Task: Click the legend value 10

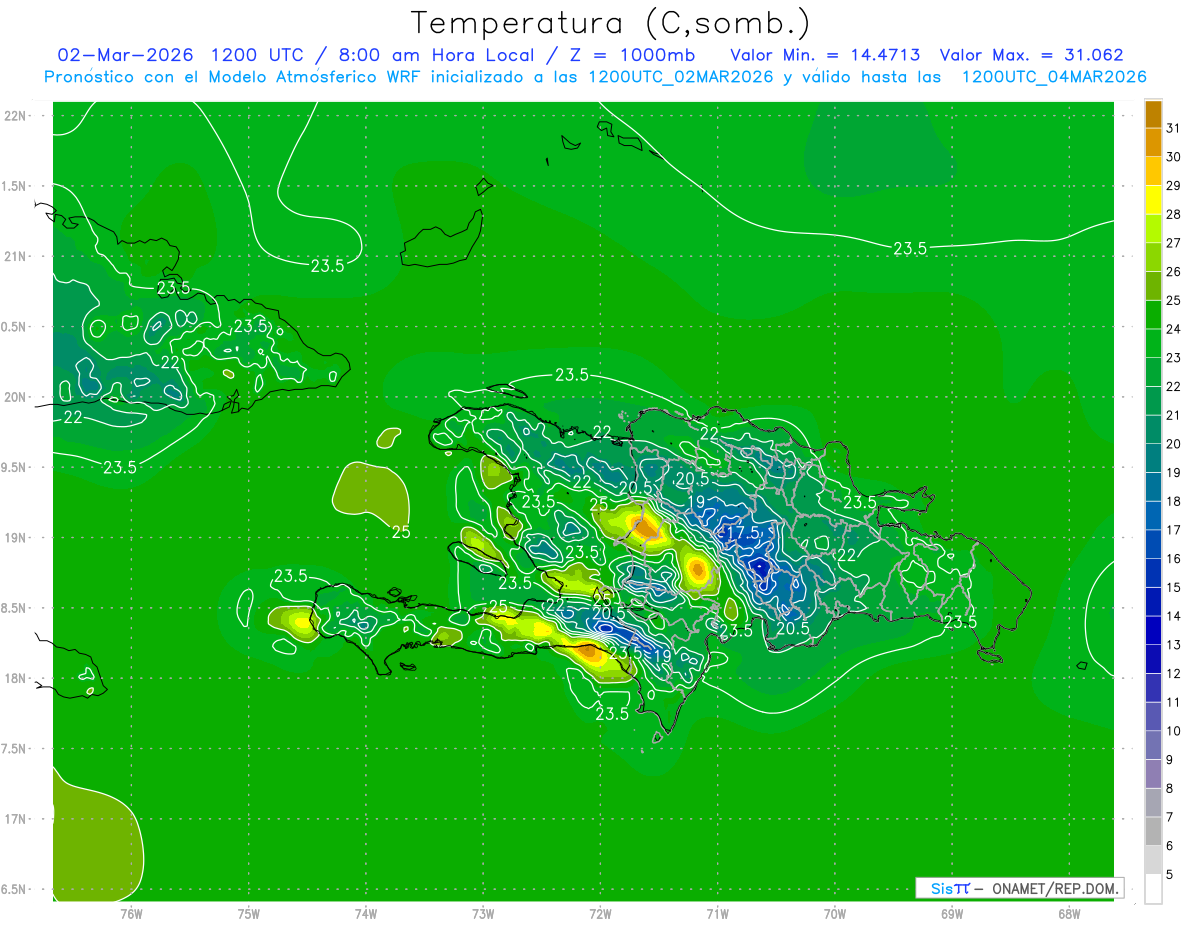Action: (x=1174, y=731)
